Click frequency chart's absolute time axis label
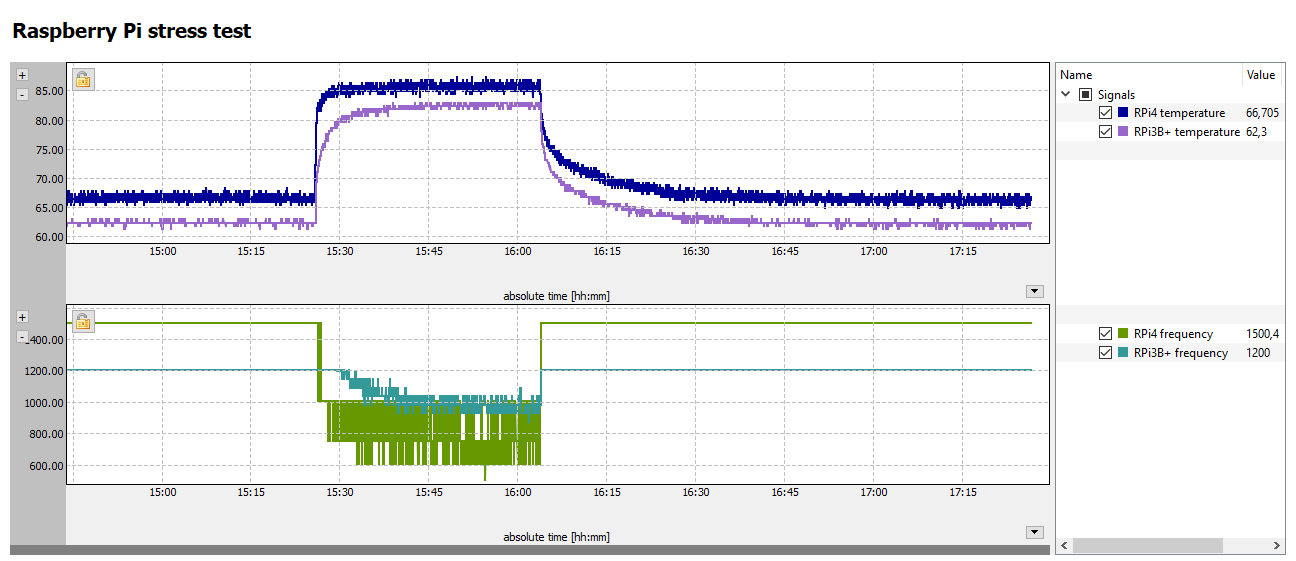Screen dimensions: 1296x561 click(556, 537)
